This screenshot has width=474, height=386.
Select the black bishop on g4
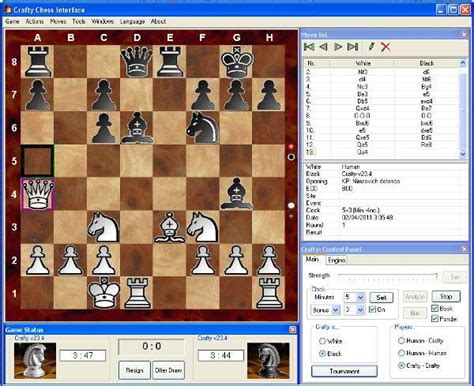pos(236,194)
